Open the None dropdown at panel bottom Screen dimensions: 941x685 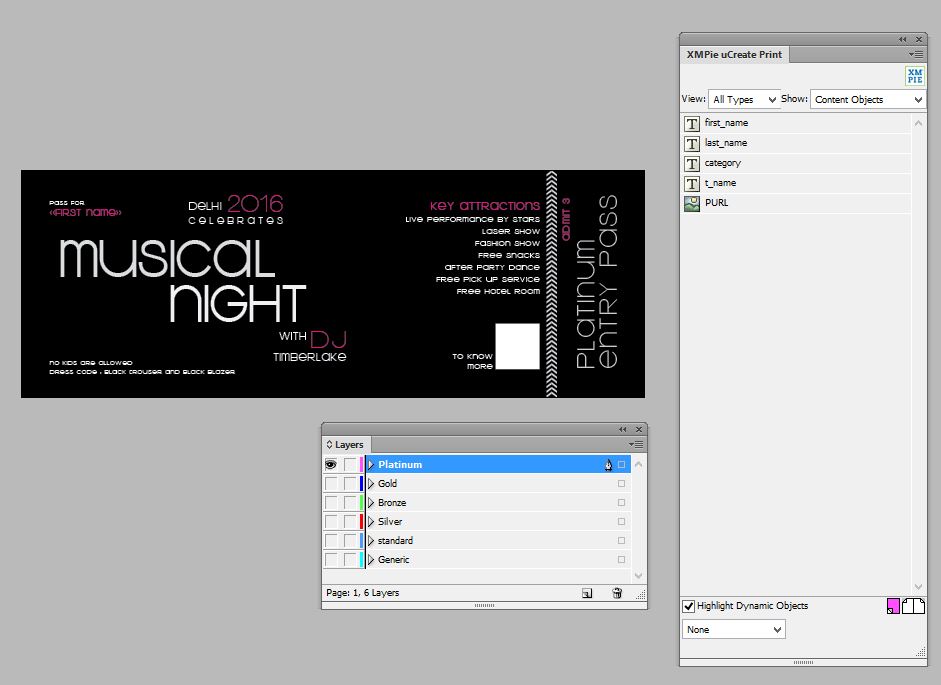[x=733, y=630]
